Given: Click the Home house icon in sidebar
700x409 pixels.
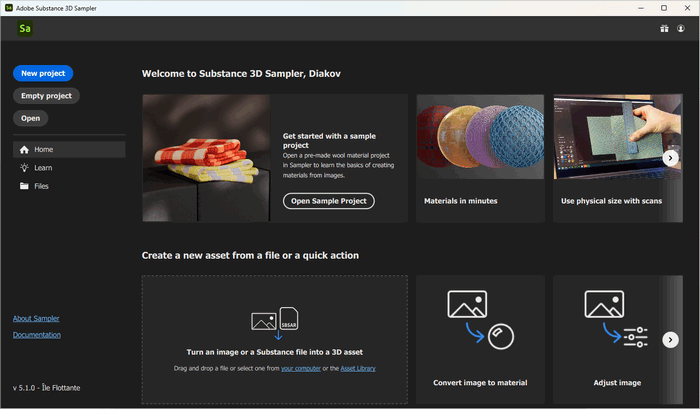Looking at the screenshot, I should 24,150.
